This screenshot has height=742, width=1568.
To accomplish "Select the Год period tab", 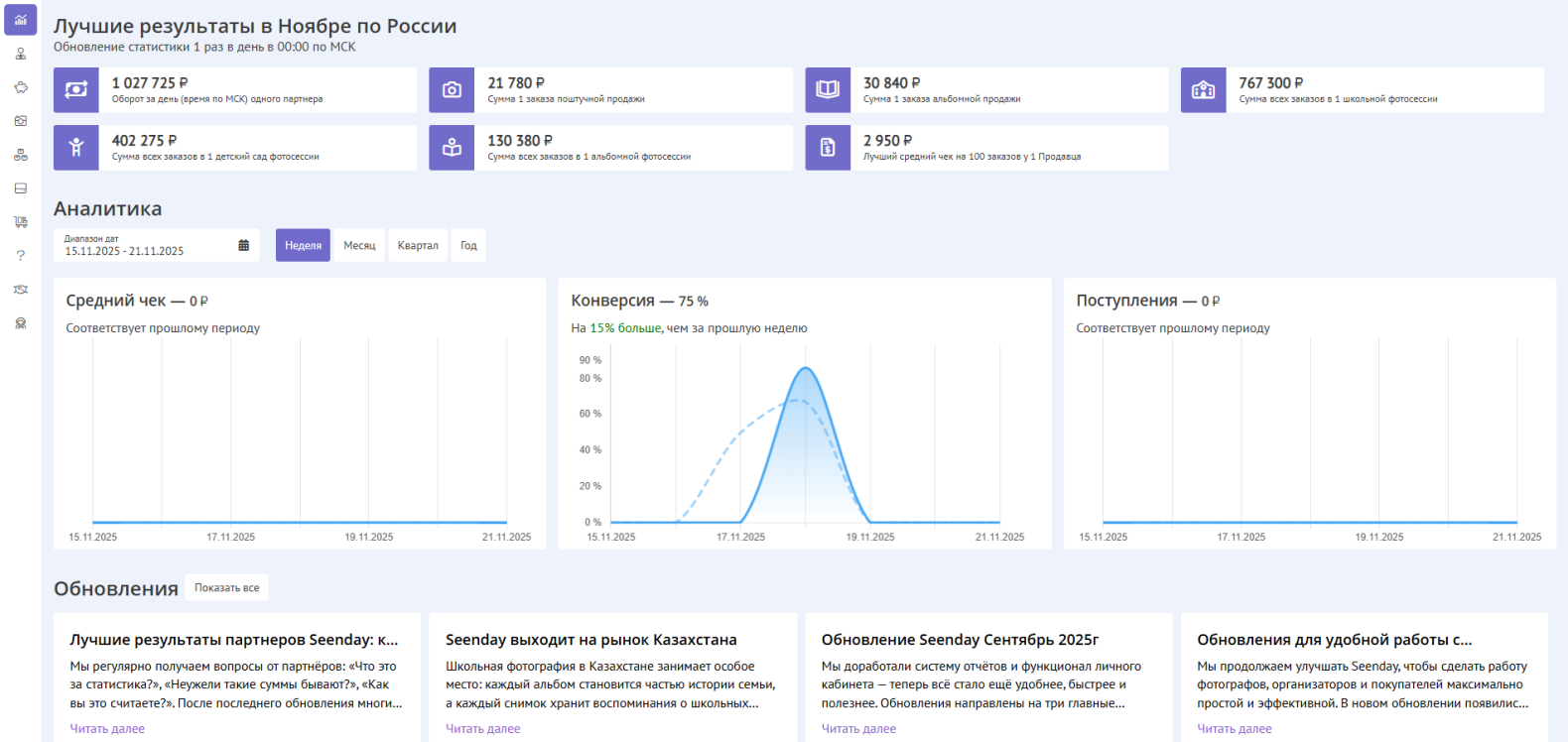I will [468, 246].
